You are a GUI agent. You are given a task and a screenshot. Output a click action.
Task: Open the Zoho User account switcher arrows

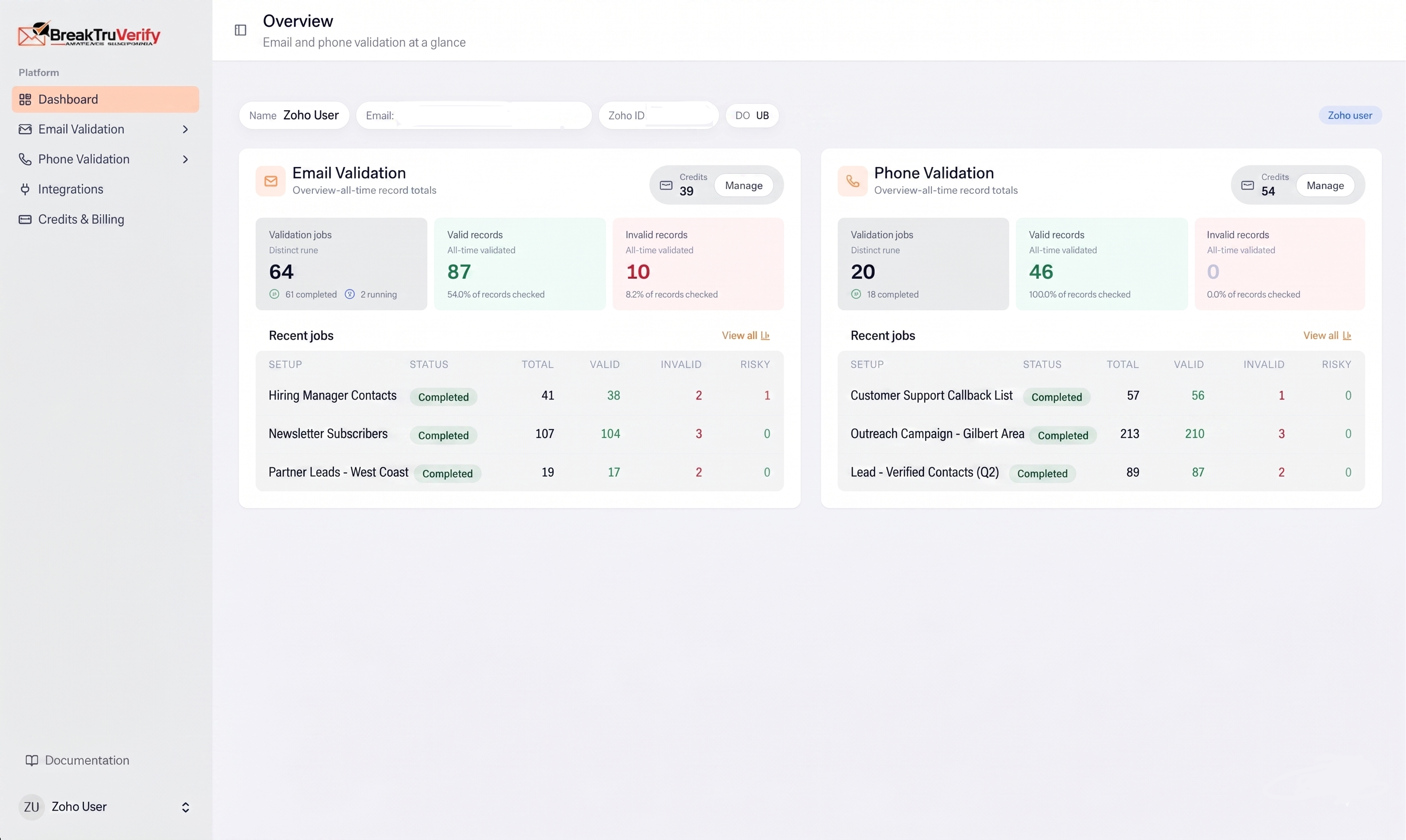pos(185,808)
